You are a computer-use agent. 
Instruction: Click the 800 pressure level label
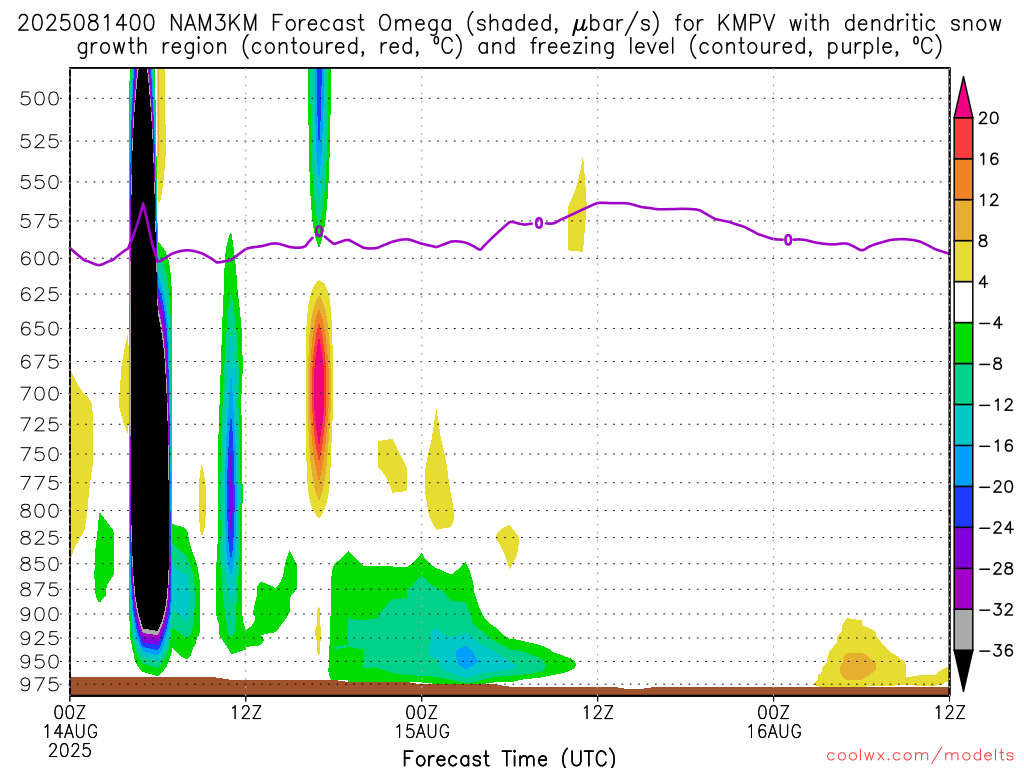(x=40, y=511)
